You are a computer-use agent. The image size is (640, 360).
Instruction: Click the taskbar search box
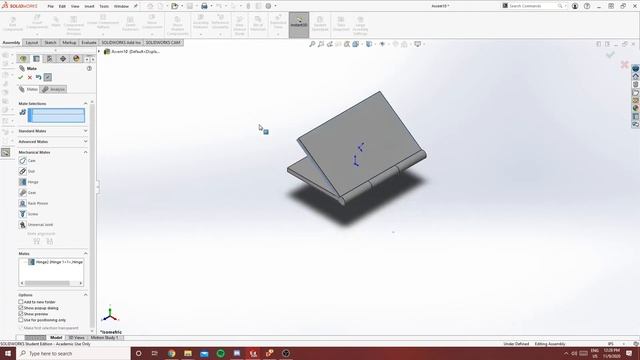pyautogui.click(x=73, y=353)
